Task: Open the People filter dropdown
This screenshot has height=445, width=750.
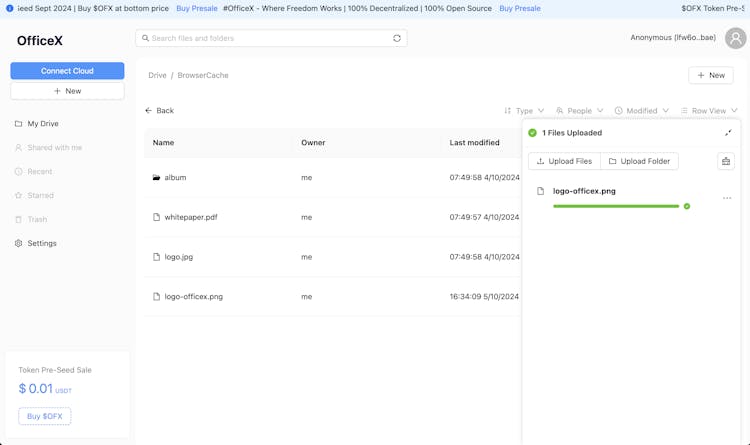Action: (x=580, y=111)
